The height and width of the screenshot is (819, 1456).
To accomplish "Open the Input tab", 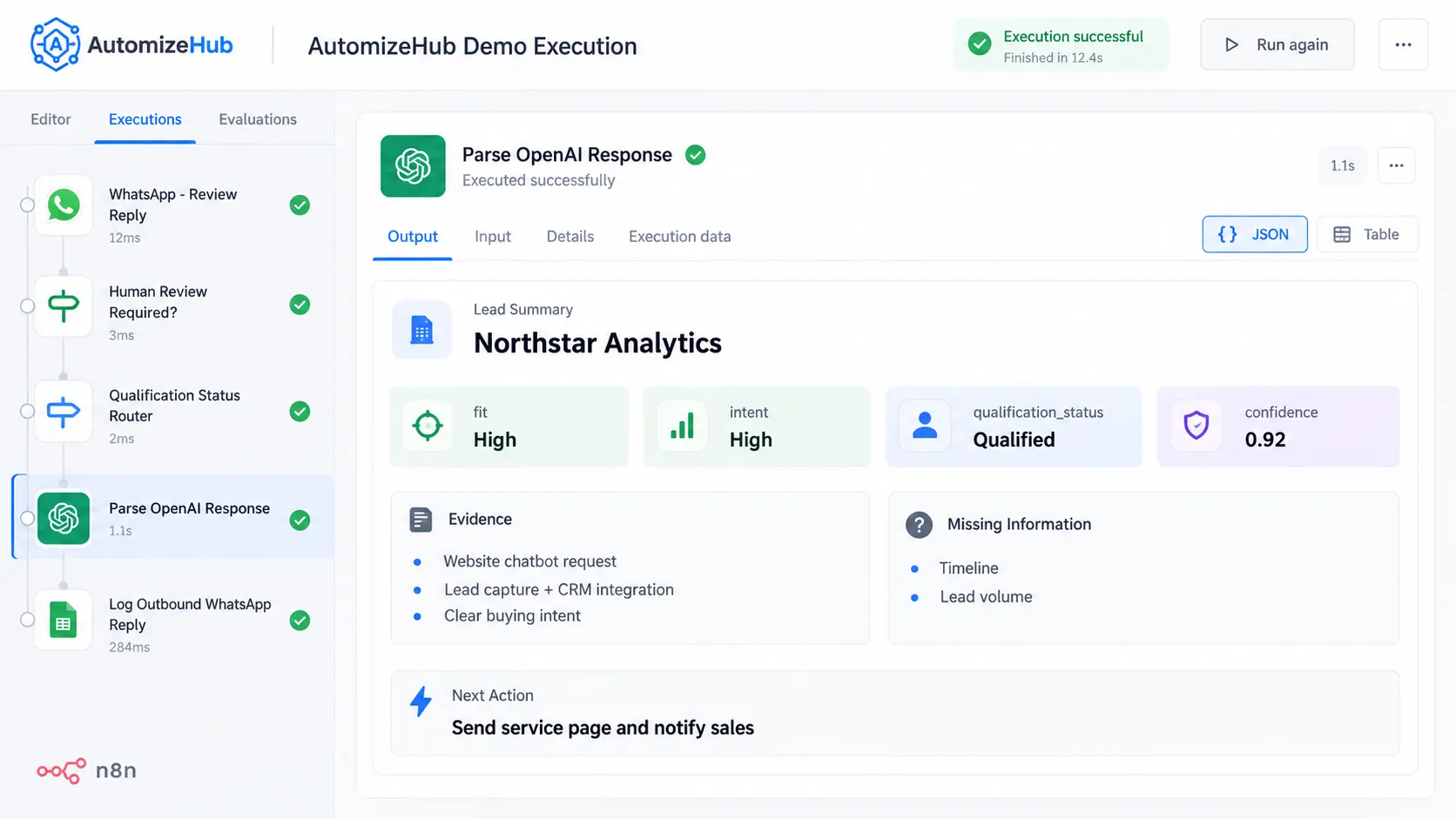I will 493,237.
